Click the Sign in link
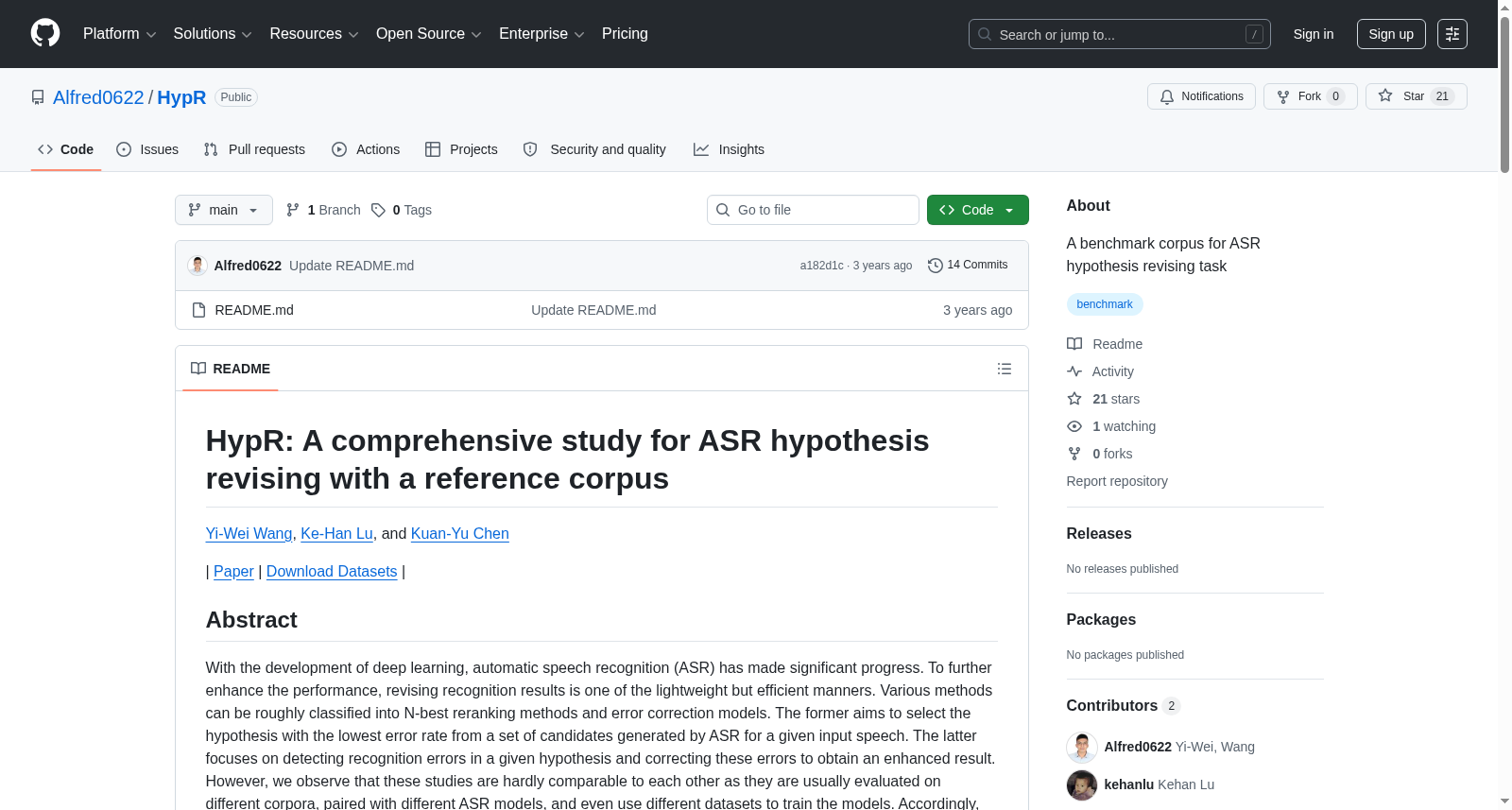This screenshot has width=1512, height=810. tap(1314, 34)
